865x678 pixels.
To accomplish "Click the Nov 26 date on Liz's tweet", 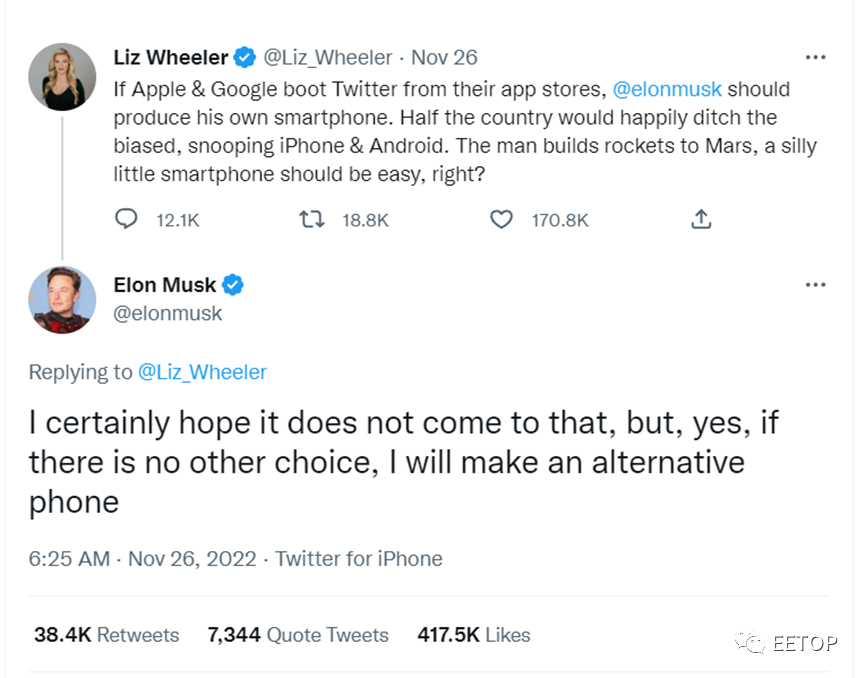I will [x=445, y=57].
